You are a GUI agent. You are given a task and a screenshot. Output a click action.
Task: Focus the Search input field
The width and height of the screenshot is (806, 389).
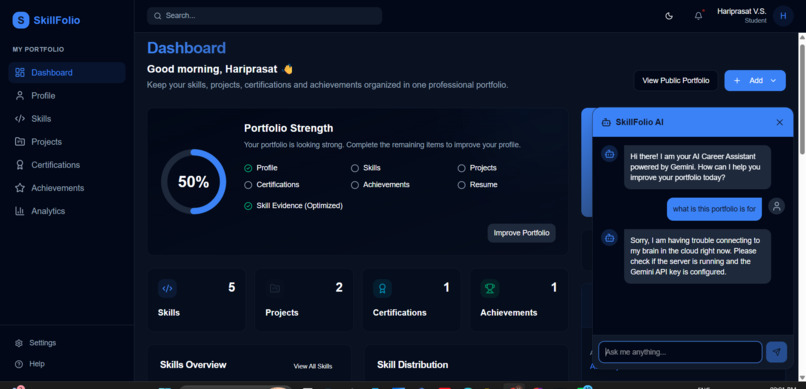coord(264,16)
